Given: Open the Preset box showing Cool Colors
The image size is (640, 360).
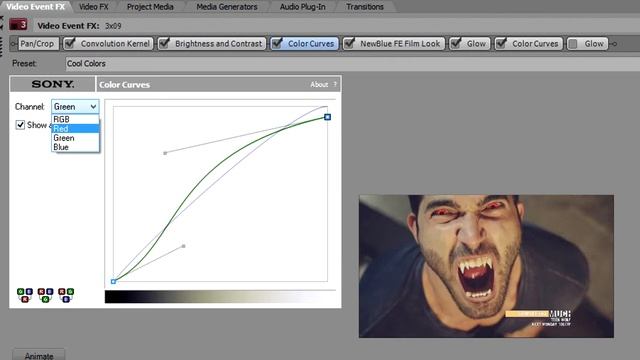Looking at the screenshot, I should (352, 64).
